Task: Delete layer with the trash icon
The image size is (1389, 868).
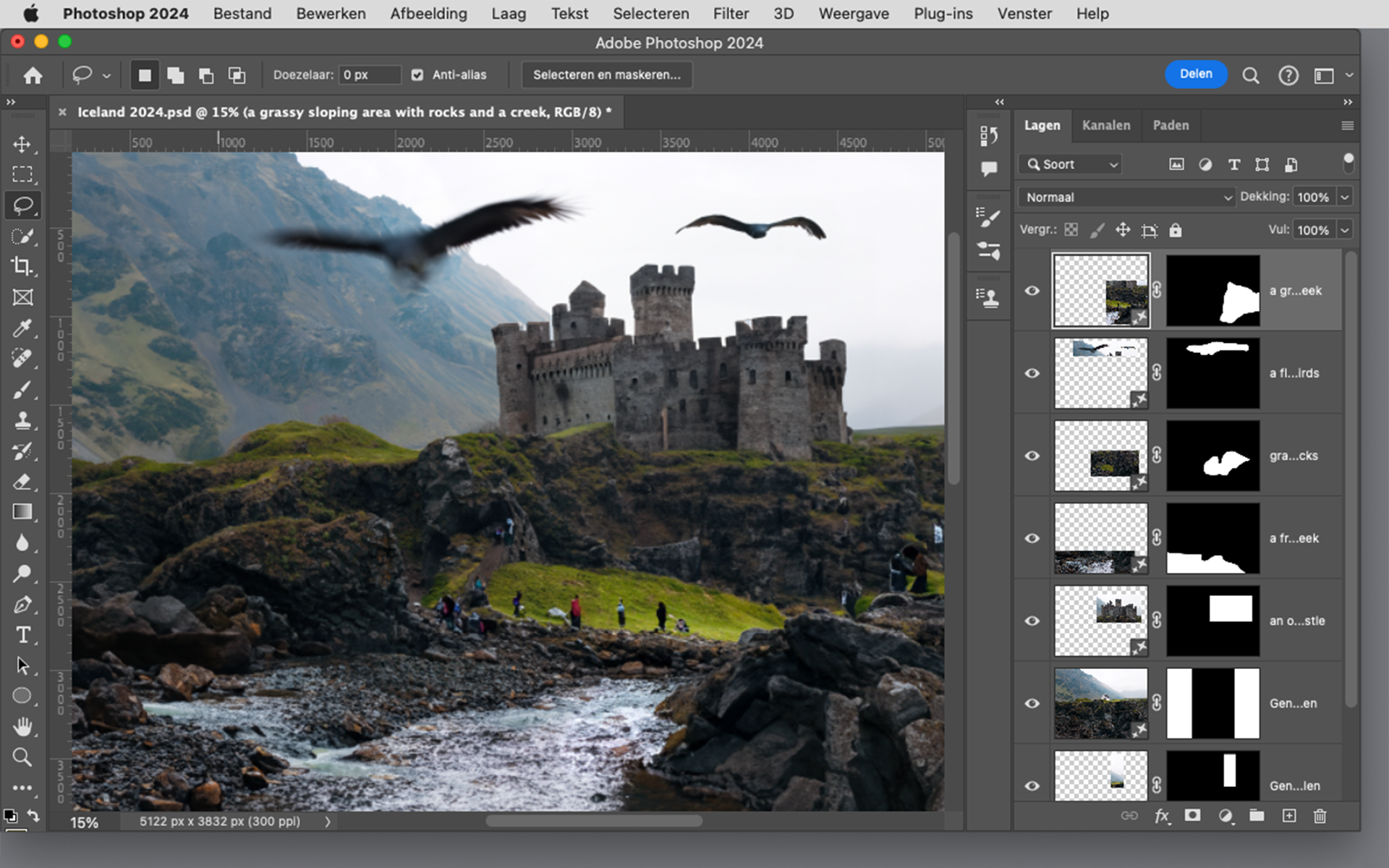Action: pyautogui.click(x=1320, y=816)
